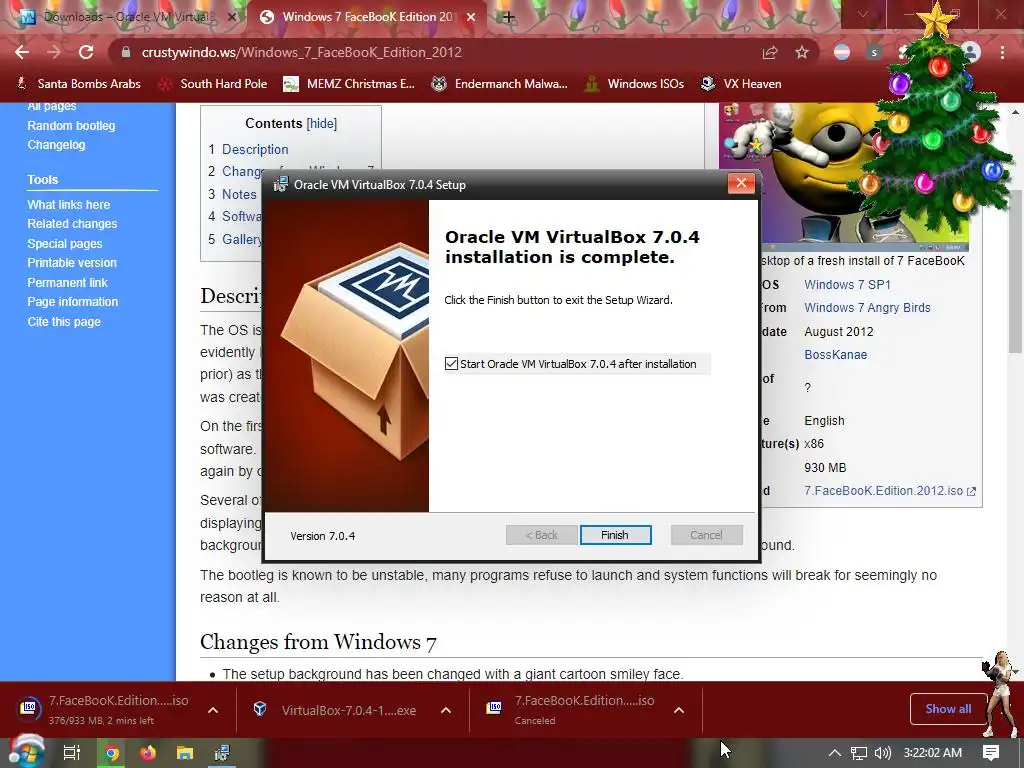1024x768 pixels.
Task: Open the Windows 7 Angry Birds link
Action: [867, 308]
